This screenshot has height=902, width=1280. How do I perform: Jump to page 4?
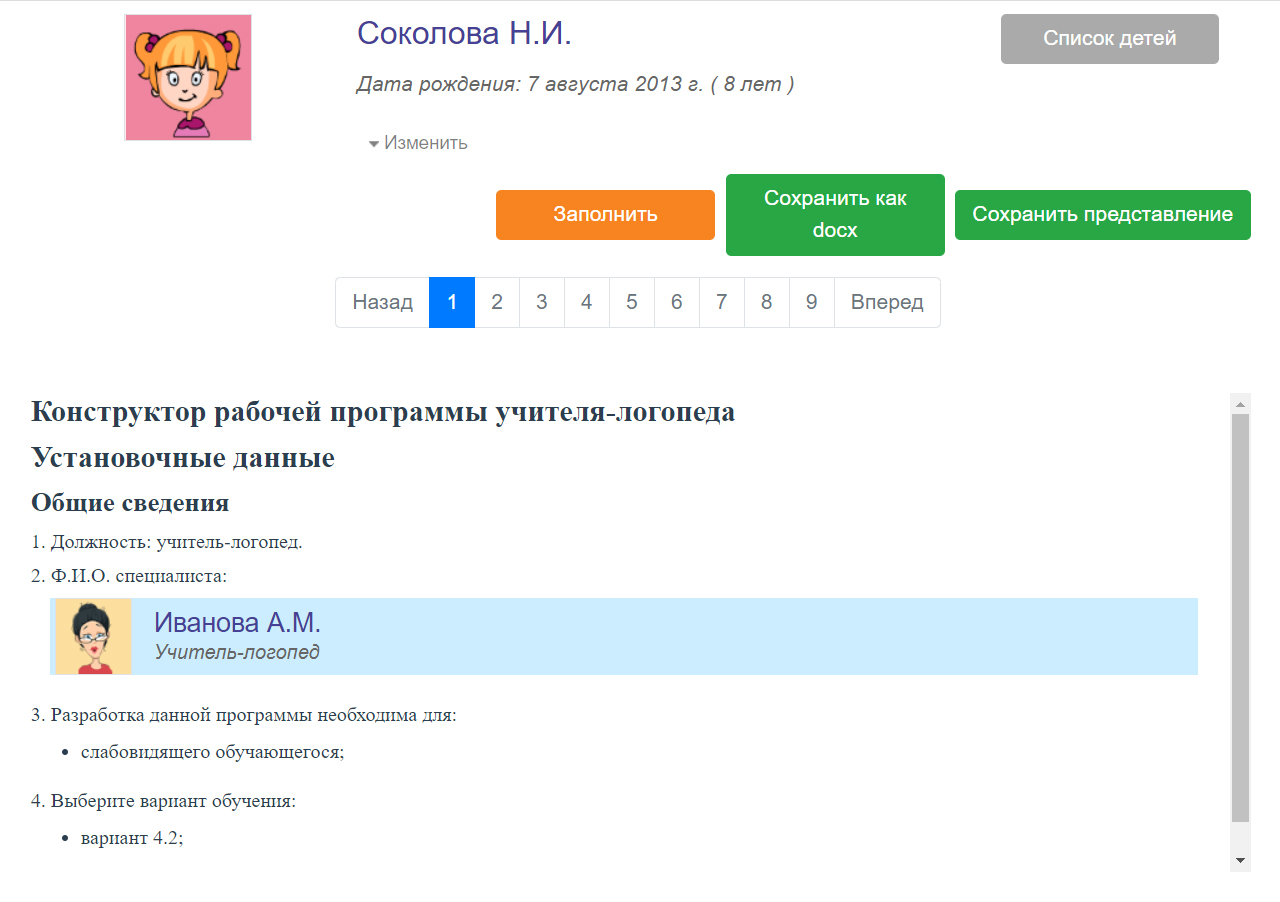[x=587, y=302]
